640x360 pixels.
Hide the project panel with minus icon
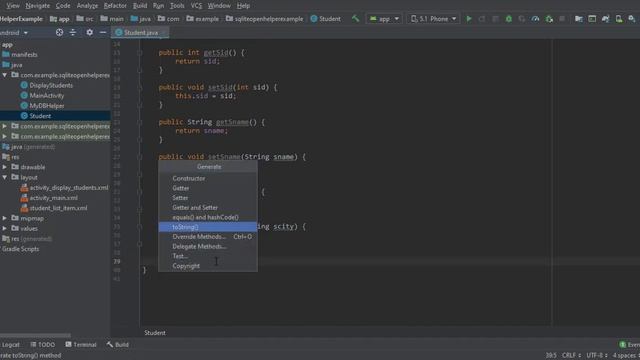(103, 32)
